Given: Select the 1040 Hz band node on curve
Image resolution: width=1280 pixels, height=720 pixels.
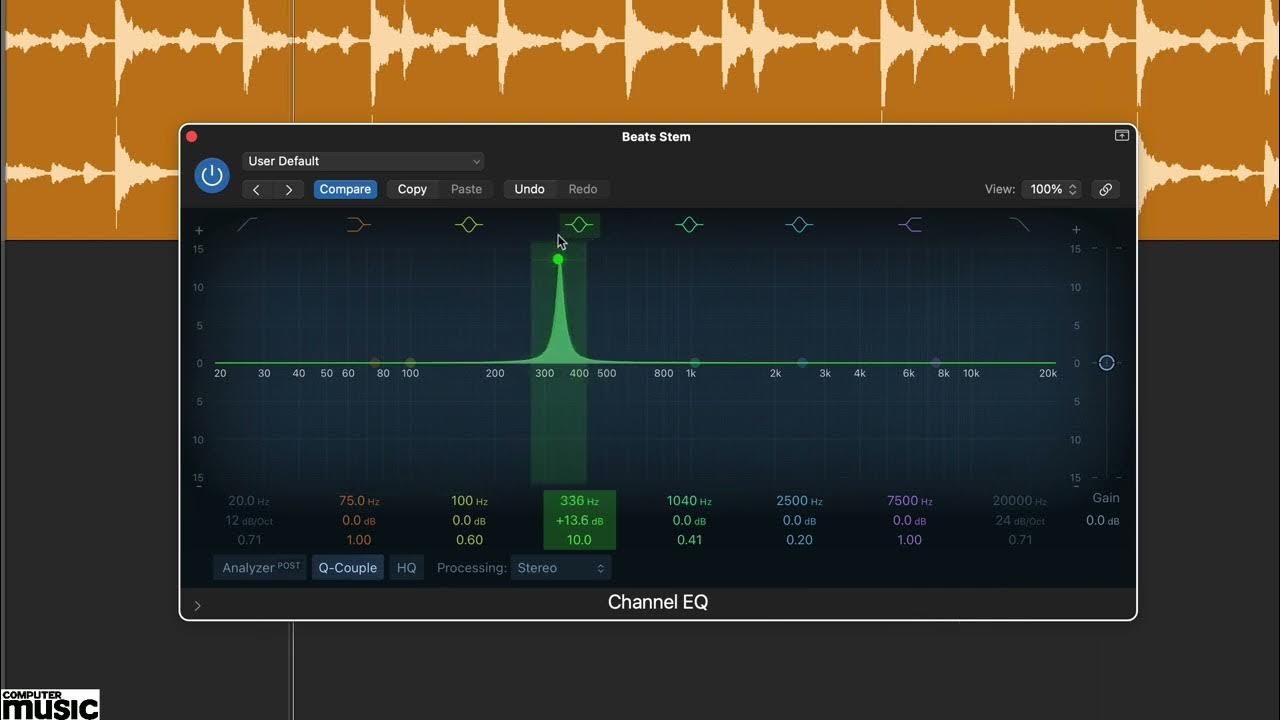Looking at the screenshot, I should click(695, 363).
